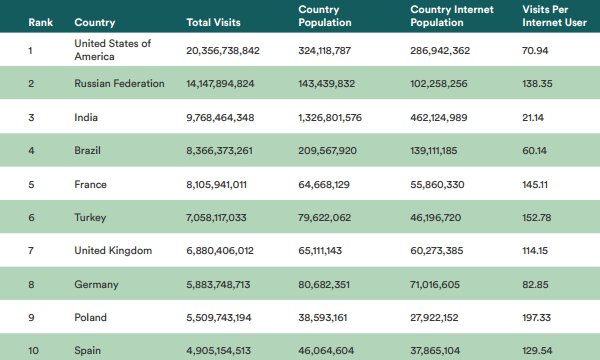Viewport: 600px width, 360px height.
Task: Select the Russian Federation country cell
Action: click(x=119, y=83)
